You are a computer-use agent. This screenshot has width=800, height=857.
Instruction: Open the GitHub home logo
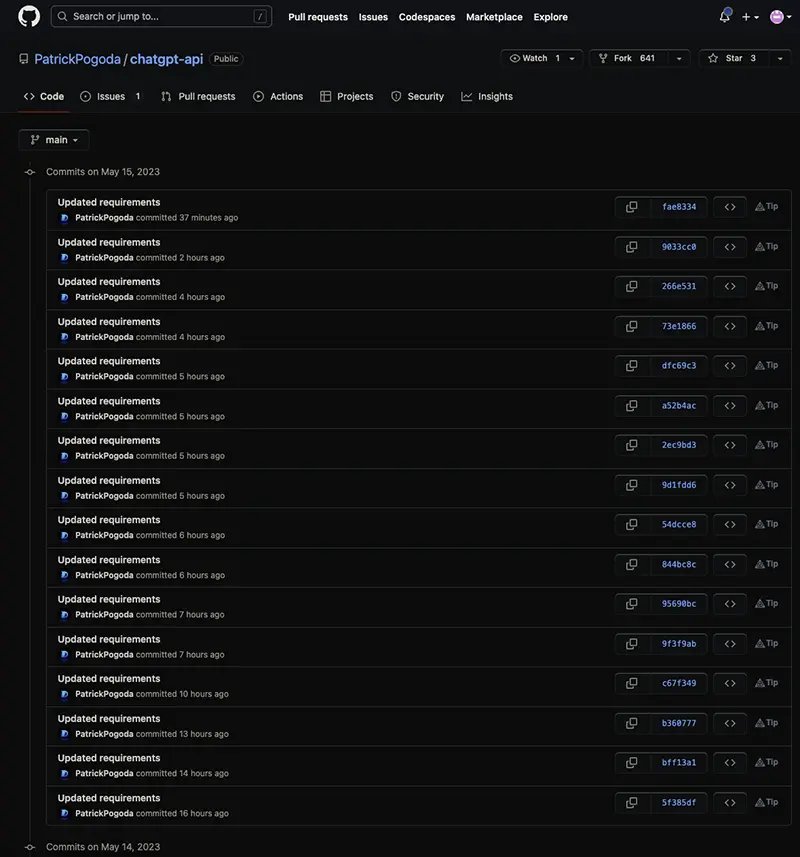[x=29, y=16]
